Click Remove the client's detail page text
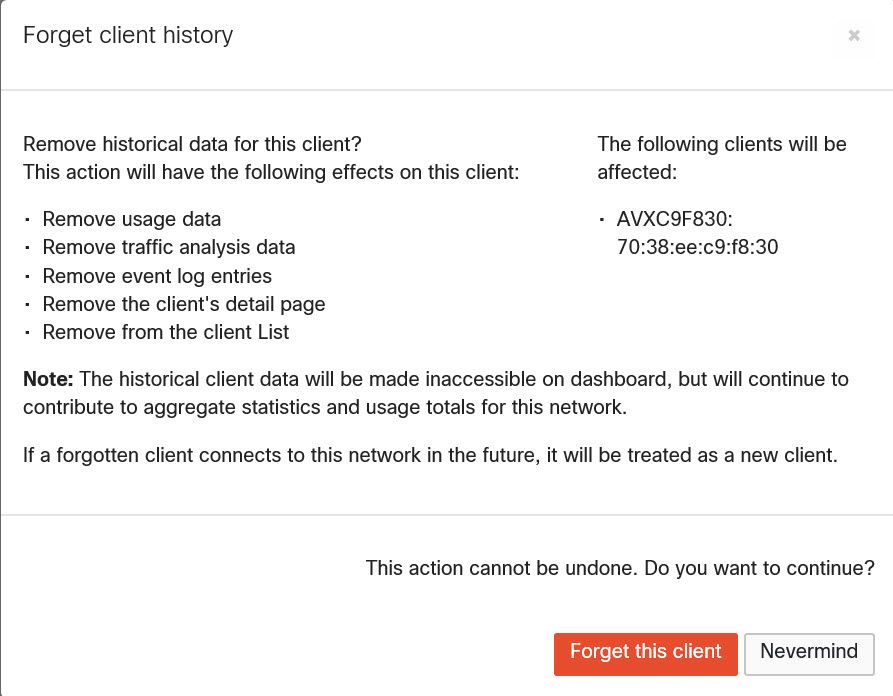The width and height of the screenshot is (893, 696). (x=183, y=304)
